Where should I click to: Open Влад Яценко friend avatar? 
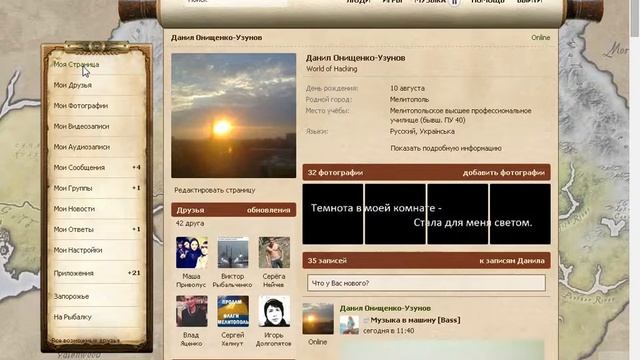coord(192,311)
